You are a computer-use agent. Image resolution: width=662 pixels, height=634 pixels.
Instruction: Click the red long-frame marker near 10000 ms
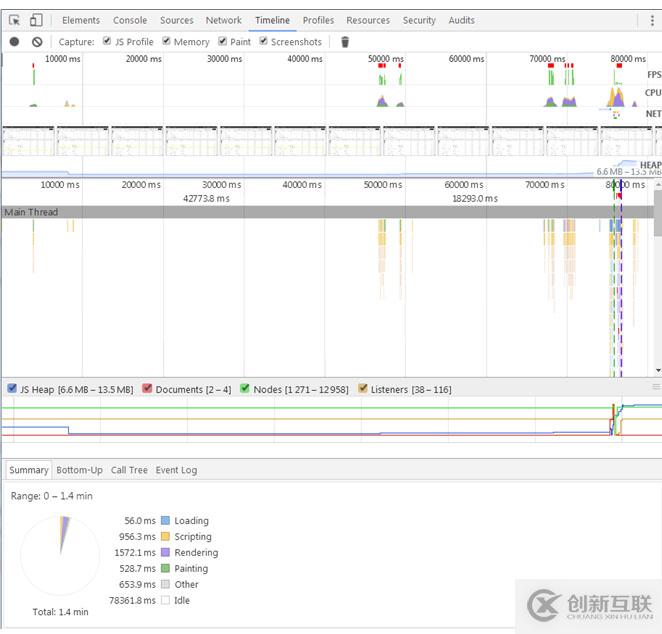(33, 65)
